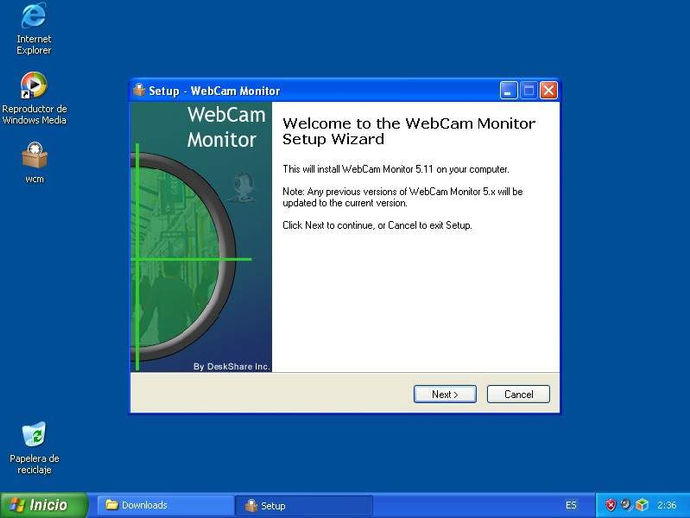Click the Next button in Setup wizard
The width and height of the screenshot is (690, 518).
click(445, 394)
